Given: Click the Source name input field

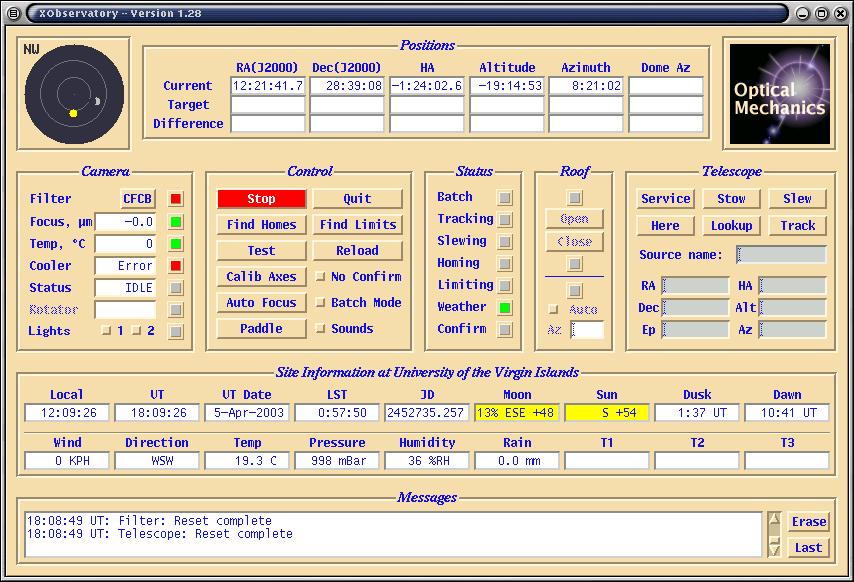Looking at the screenshot, I should [x=781, y=255].
